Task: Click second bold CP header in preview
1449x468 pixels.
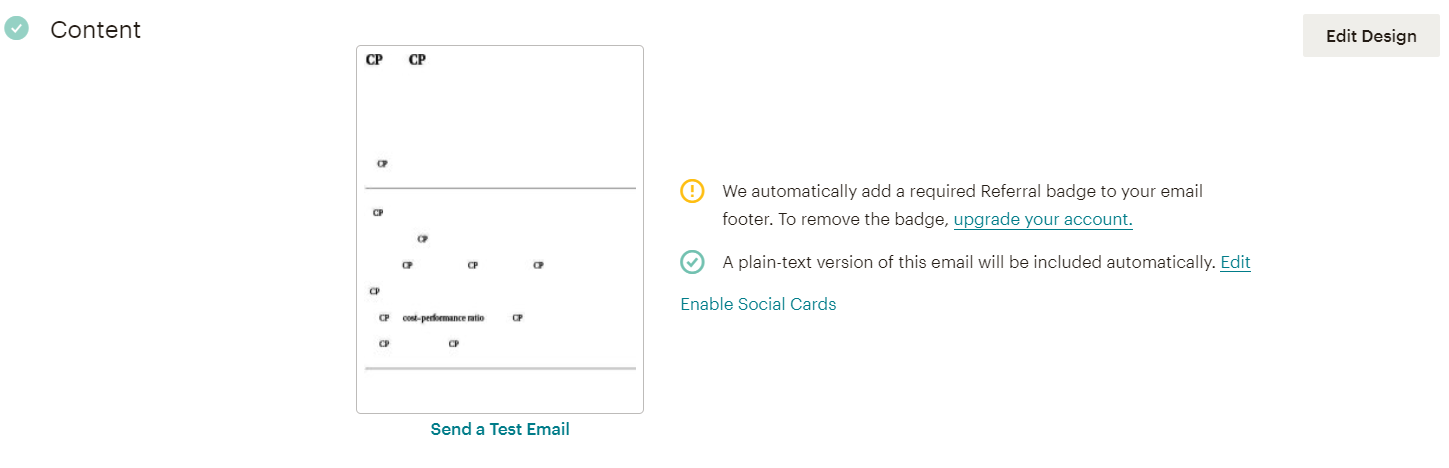Action: pyautogui.click(x=417, y=60)
